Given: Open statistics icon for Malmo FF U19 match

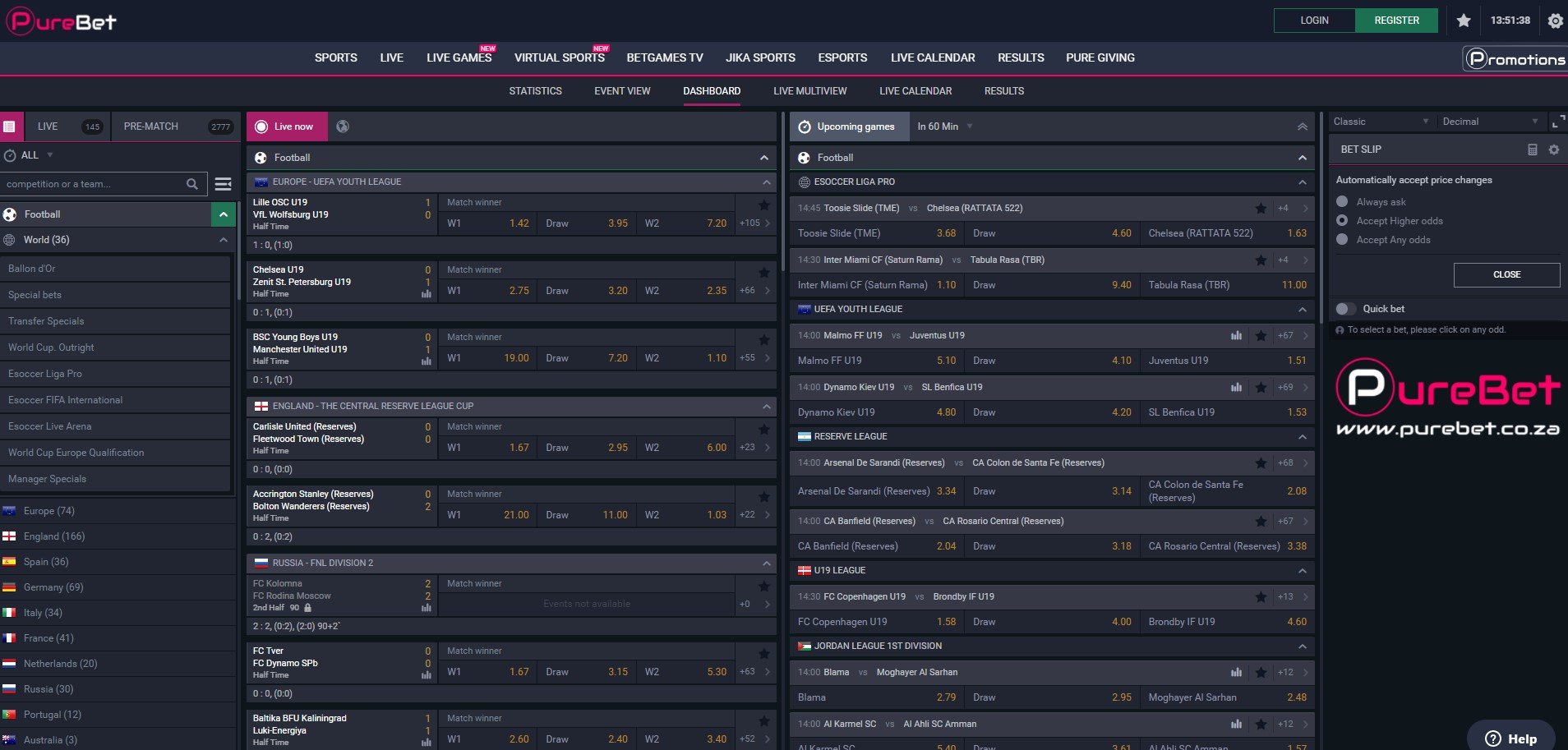Looking at the screenshot, I should [x=1236, y=335].
